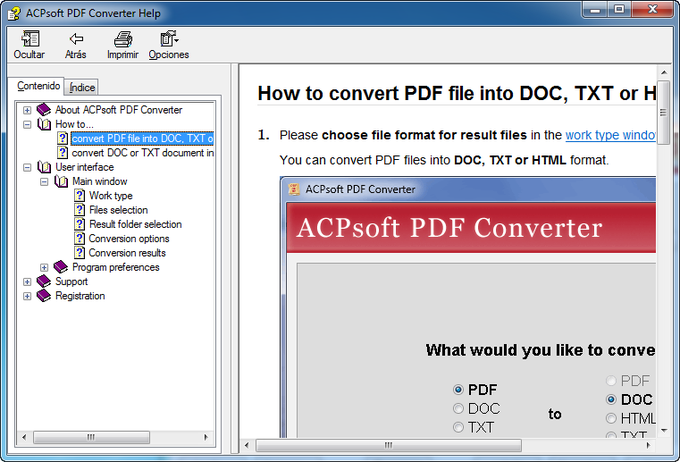This screenshot has height=462, width=680.
Task: Click the content pane horizontal scrollbar thumb
Action: [389, 445]
